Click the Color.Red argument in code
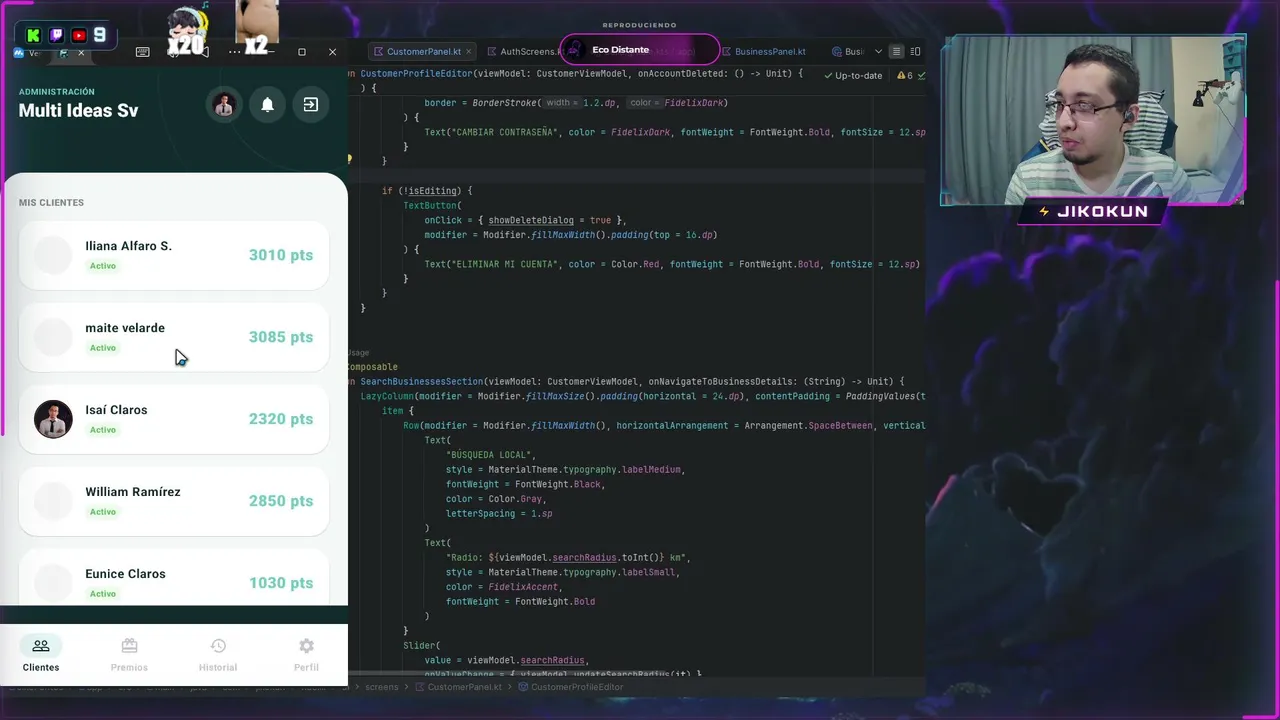The height and width of the screenshot is (720, 1280). coord(634,264)
